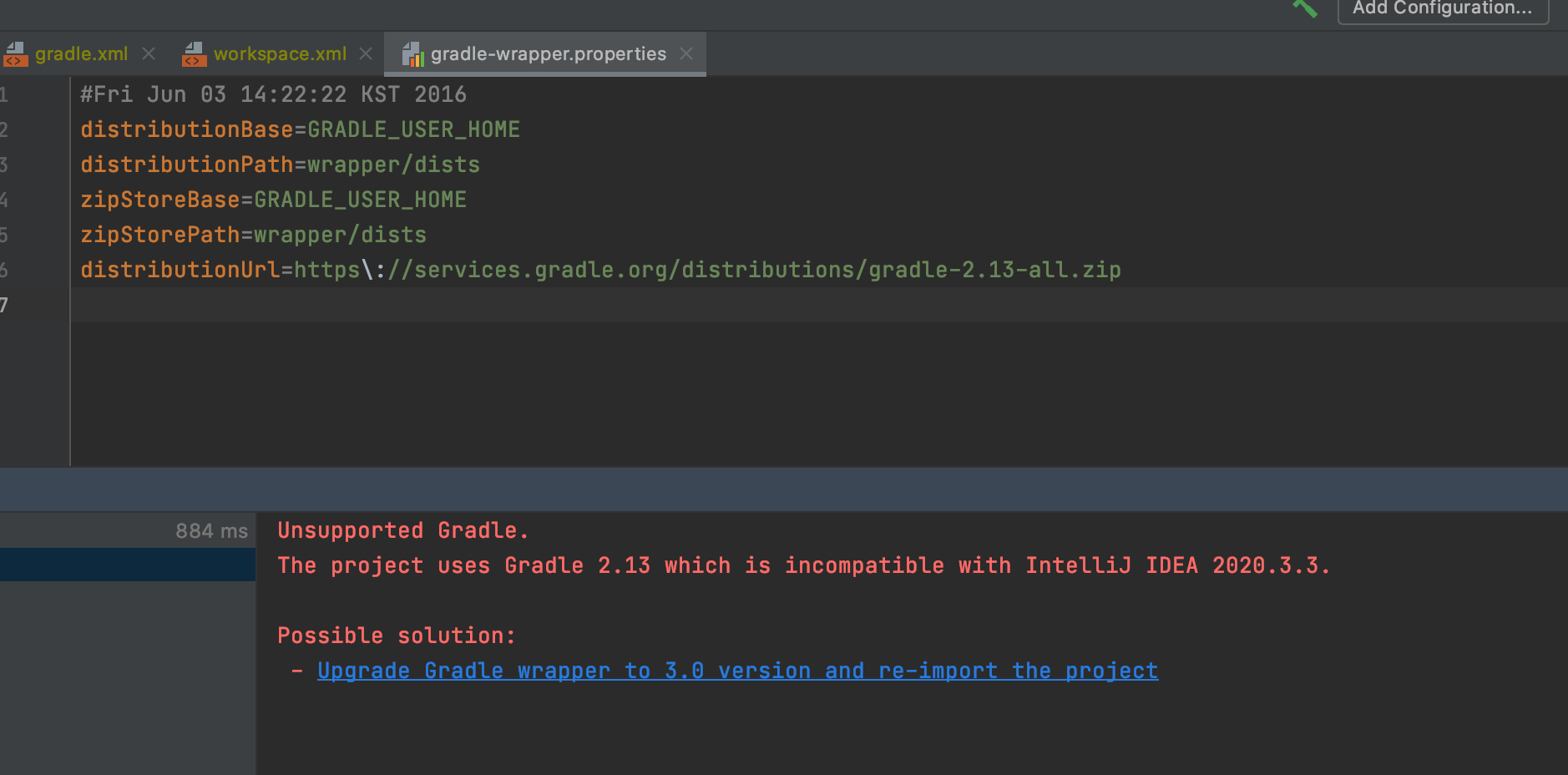
Task: Close gradle-wrapper.properties tab
Action: (686, 53)
